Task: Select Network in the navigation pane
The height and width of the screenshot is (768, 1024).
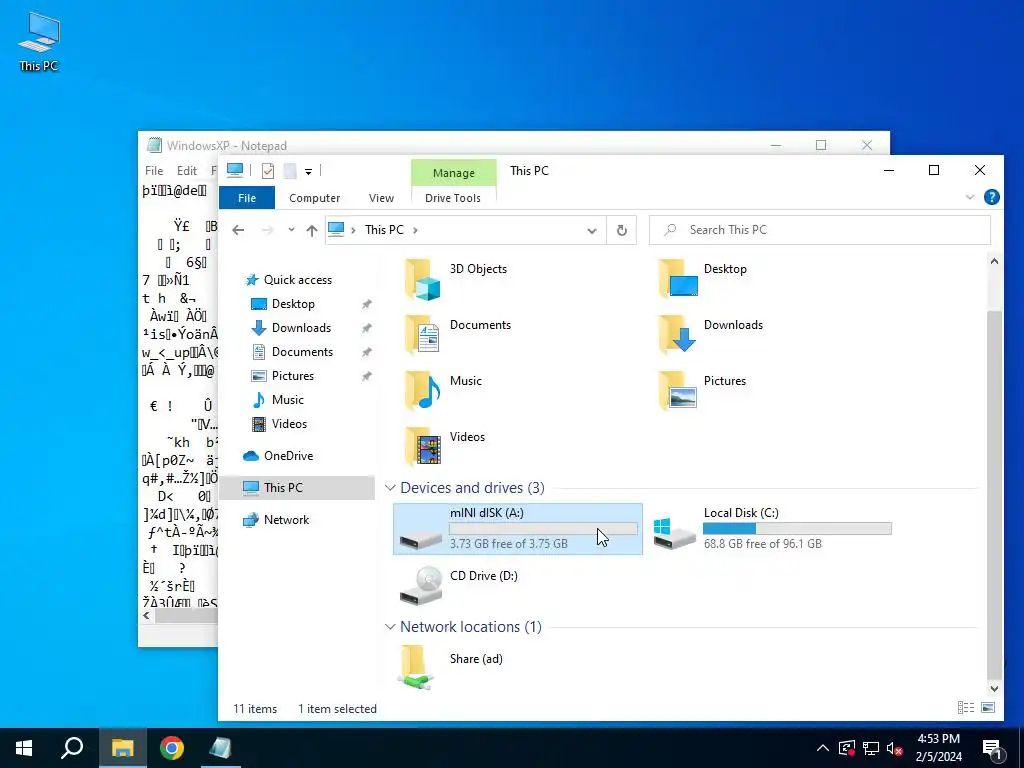Action: click(x=286, y=520)
